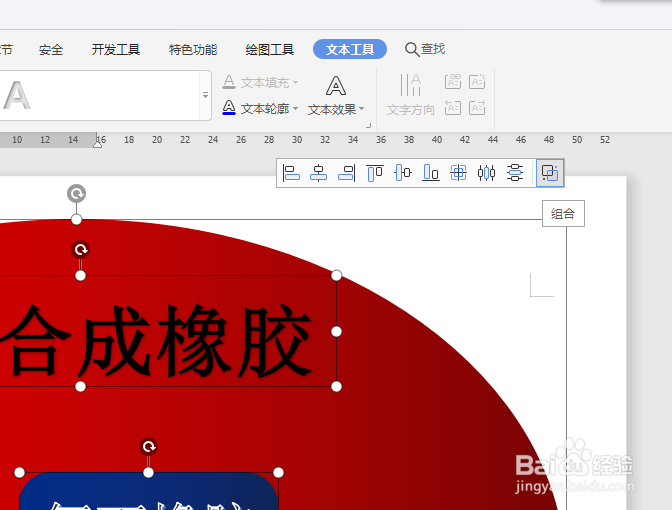
Task: Click the next text box icon
Action: pyautogui.click(x=477, y=108)
